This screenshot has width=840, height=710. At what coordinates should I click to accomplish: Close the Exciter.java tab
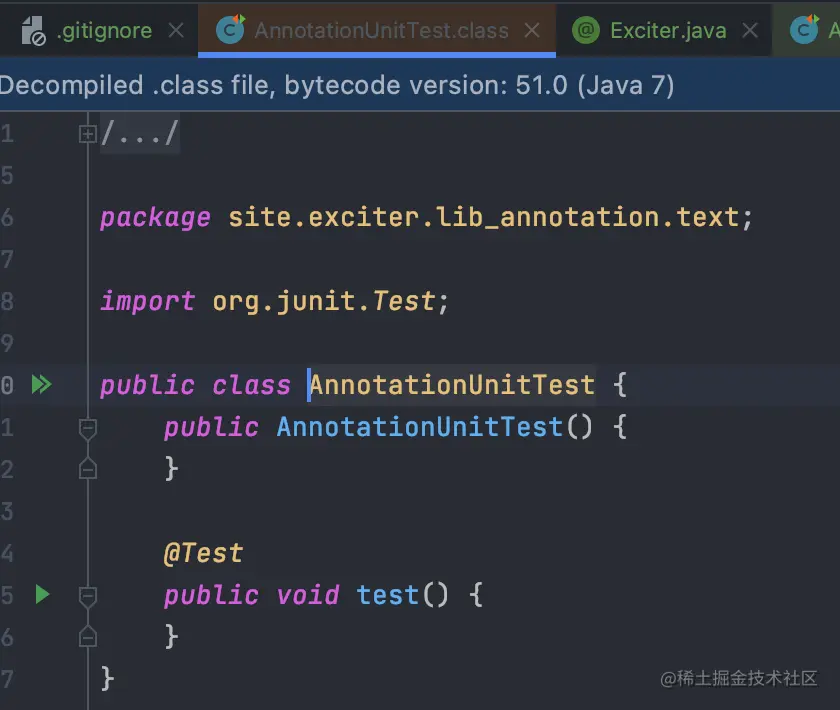[750, 31]
